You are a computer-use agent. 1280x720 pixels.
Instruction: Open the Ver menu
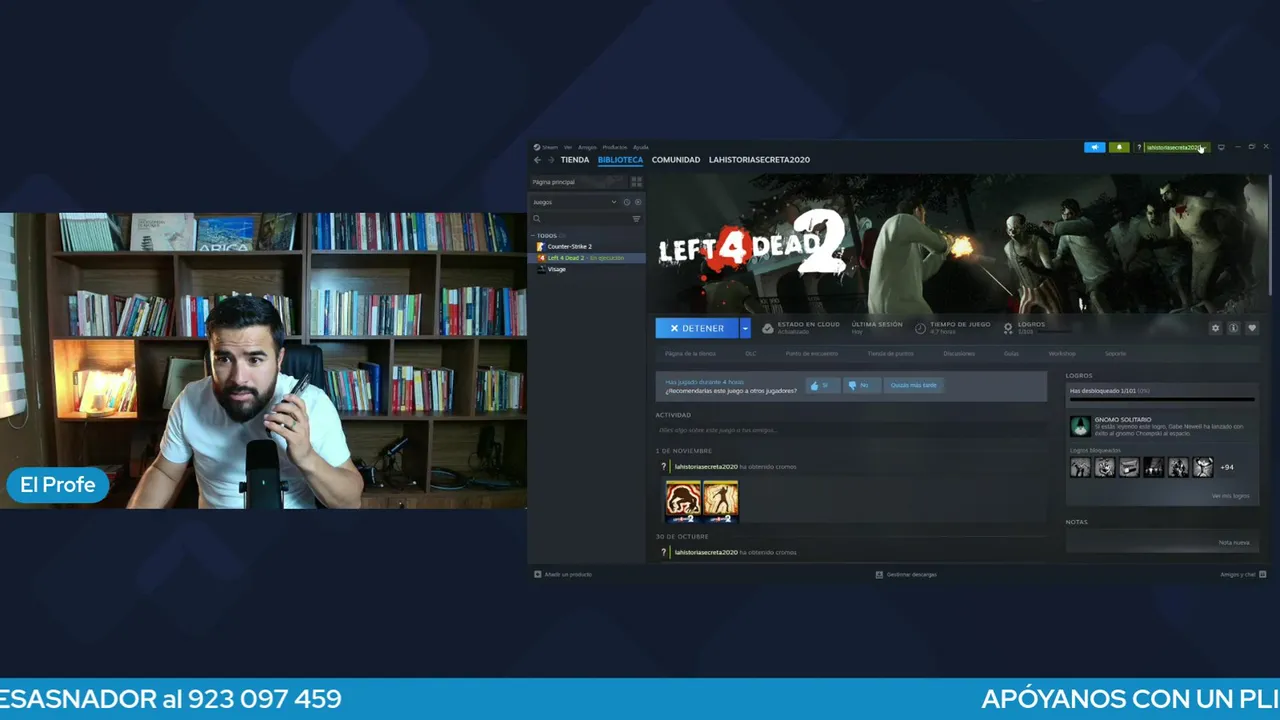568,147
